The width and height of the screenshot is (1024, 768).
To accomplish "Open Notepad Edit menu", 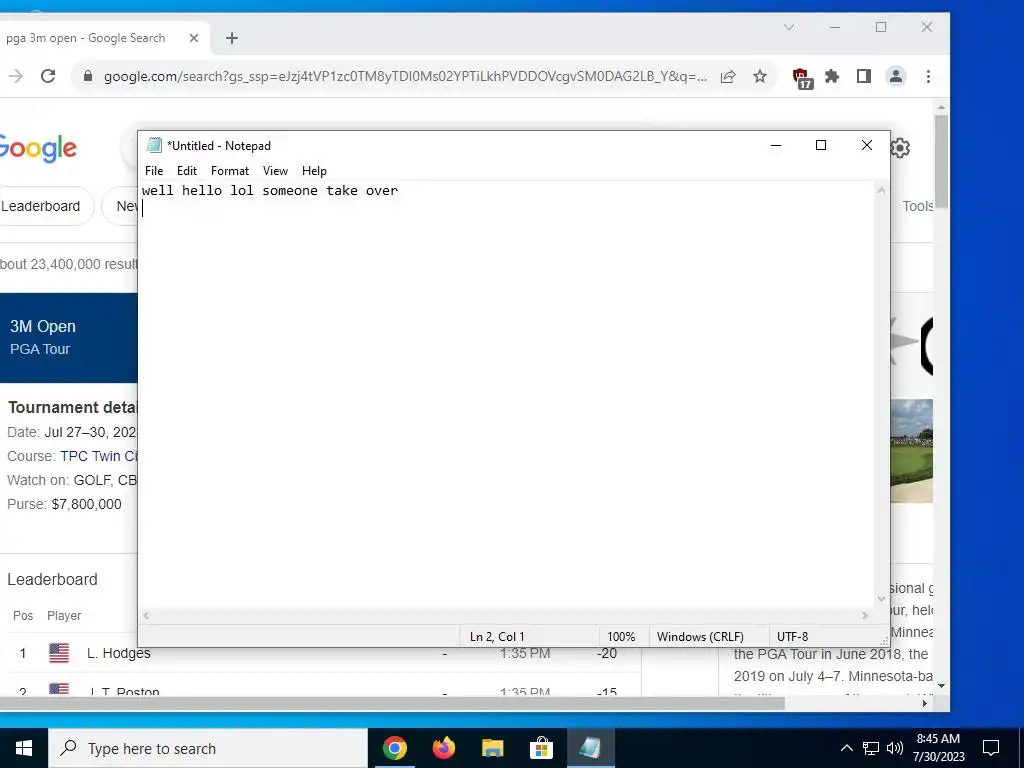I will [187, 170].
